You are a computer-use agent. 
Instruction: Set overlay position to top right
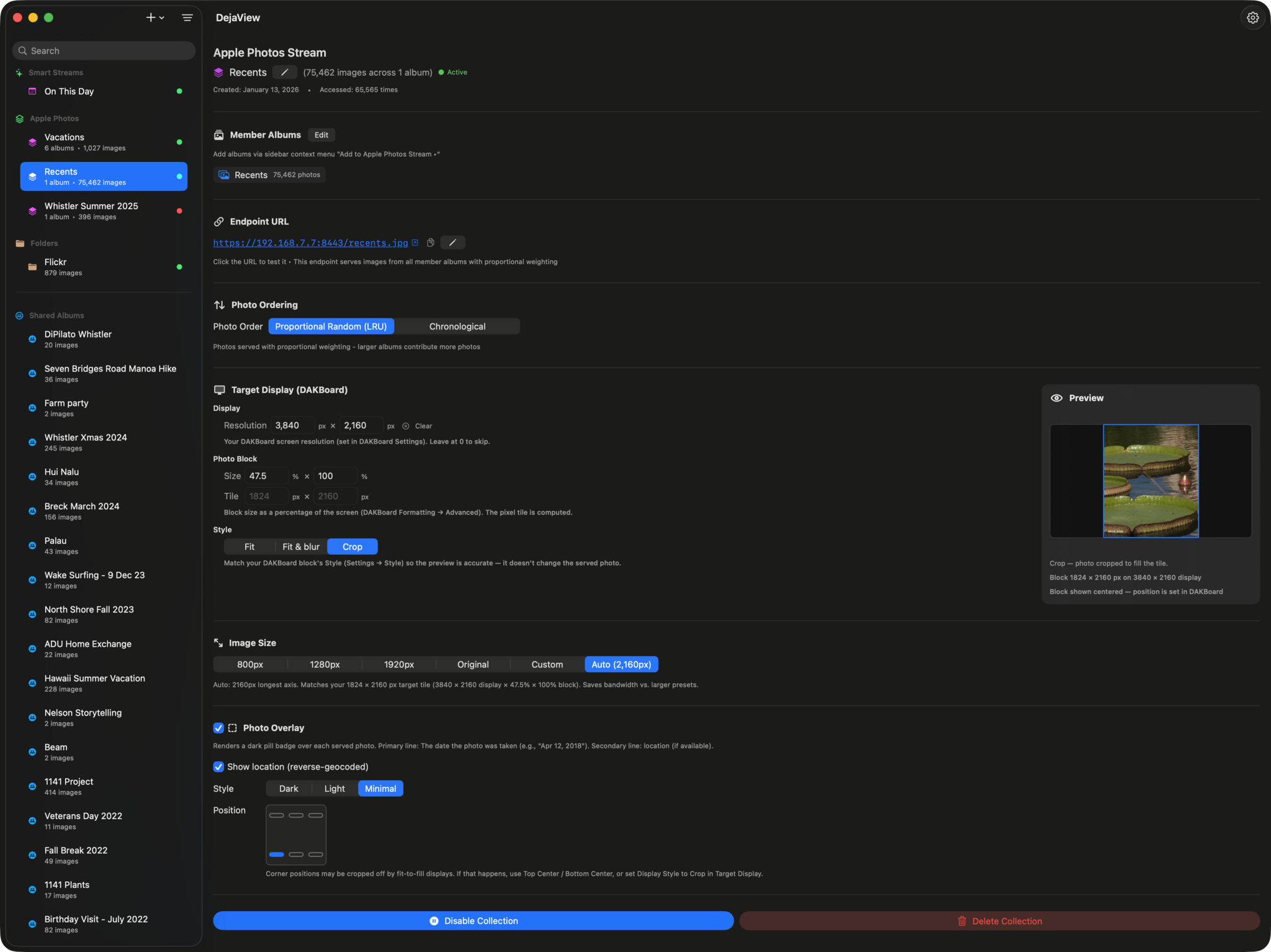click(316, 815)
